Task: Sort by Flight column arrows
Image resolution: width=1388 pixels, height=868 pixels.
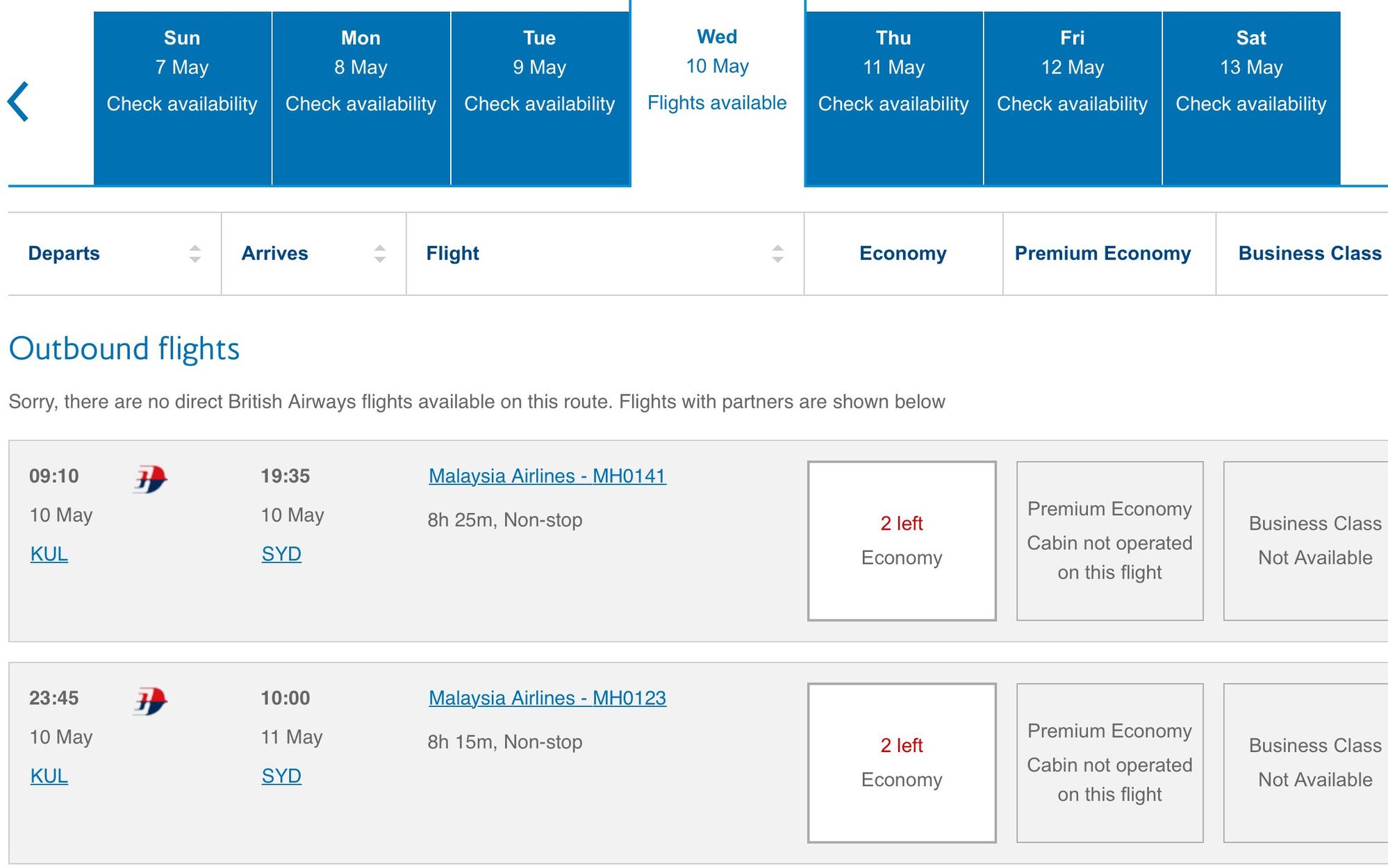Action: coord(777,253)
